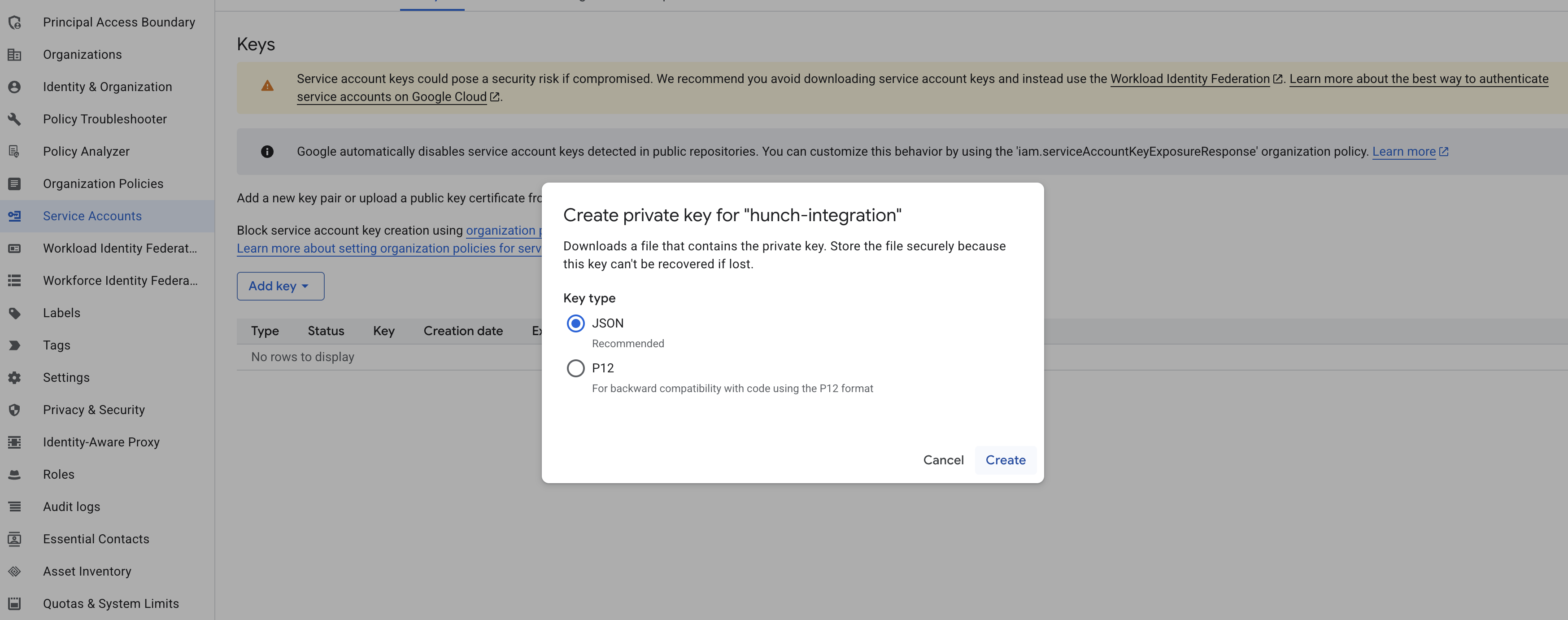
Task: Click the Create button
Action: 1004,460
